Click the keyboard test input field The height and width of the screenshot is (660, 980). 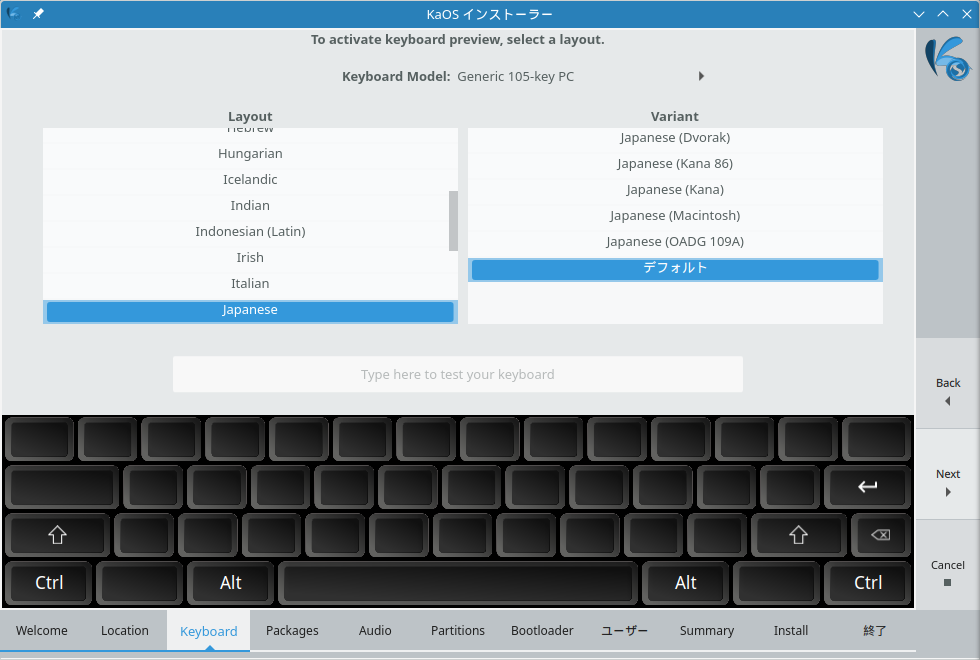458,374
